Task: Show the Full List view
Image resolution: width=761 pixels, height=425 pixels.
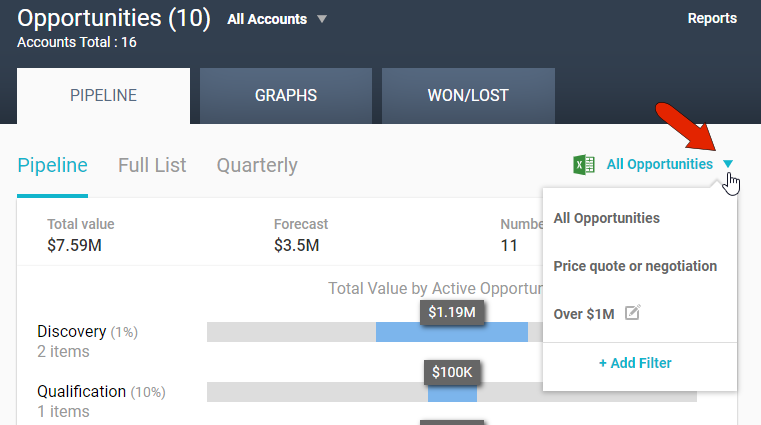Action: 152,165
